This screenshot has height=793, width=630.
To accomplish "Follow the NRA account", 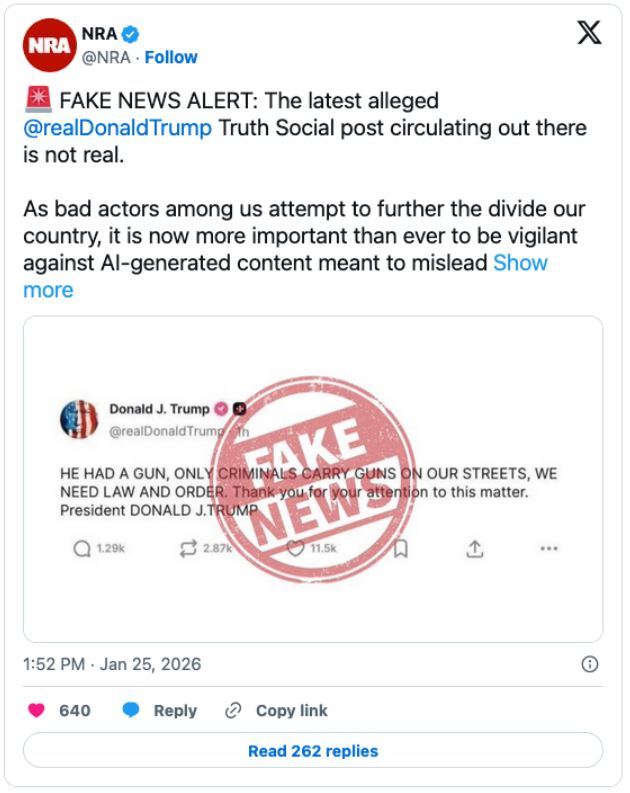I will [x=171, y=57].
